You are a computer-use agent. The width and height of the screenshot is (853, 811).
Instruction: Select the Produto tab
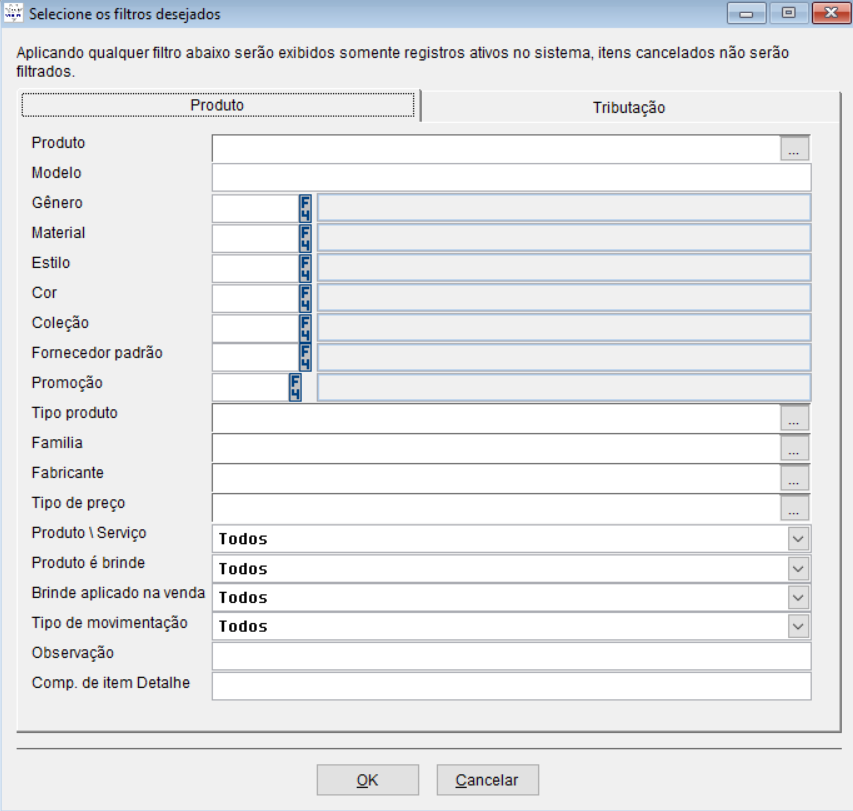pyautogui.click(x=218, y=105)
